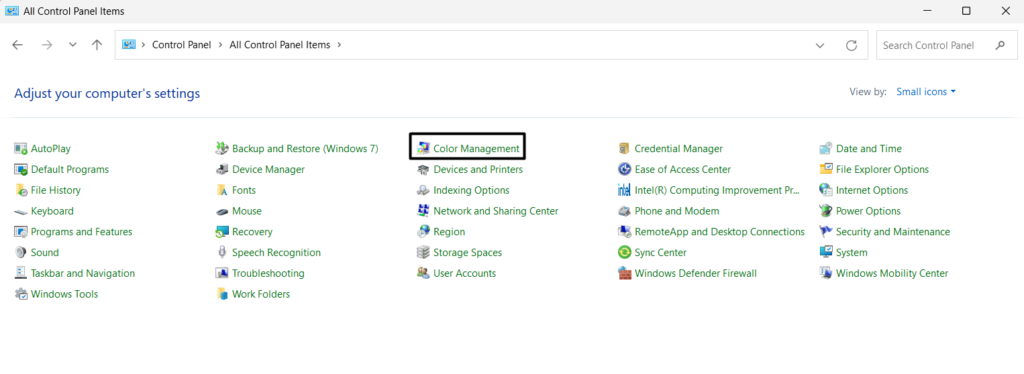This screenshot has width=1024, height=374.
Task: Open the User Accounts link
Action: (x=464, y=273)
